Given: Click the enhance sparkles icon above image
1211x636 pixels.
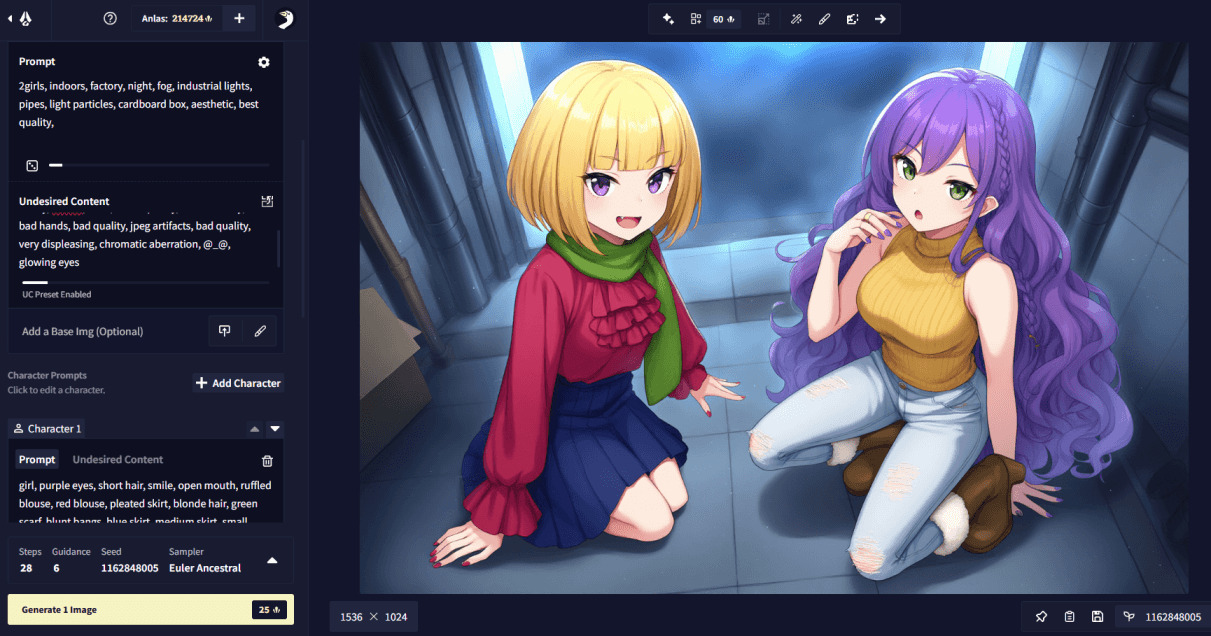Looking at the screenshot, I should (x=669, y=19).
